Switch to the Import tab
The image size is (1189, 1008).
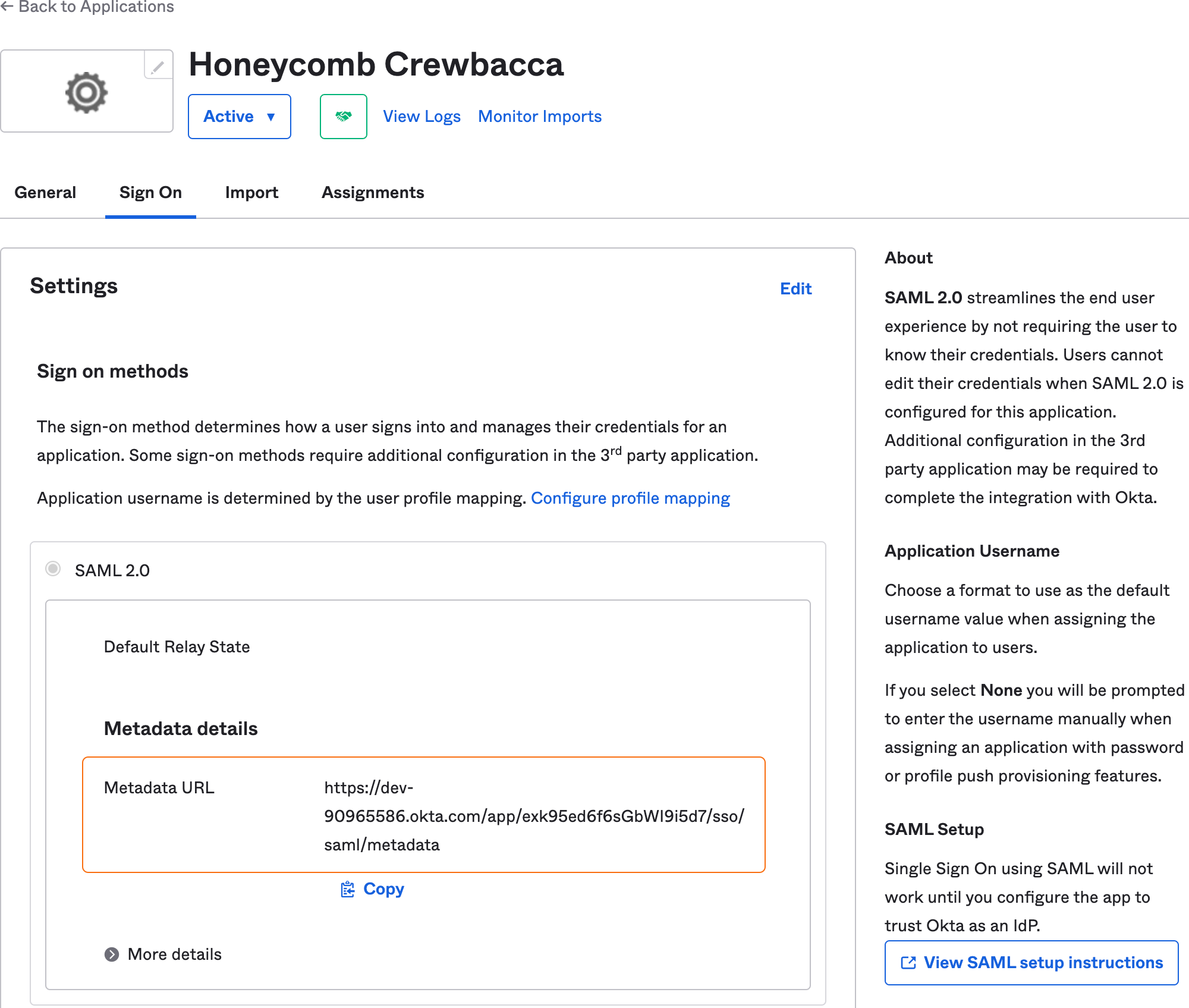251,193
